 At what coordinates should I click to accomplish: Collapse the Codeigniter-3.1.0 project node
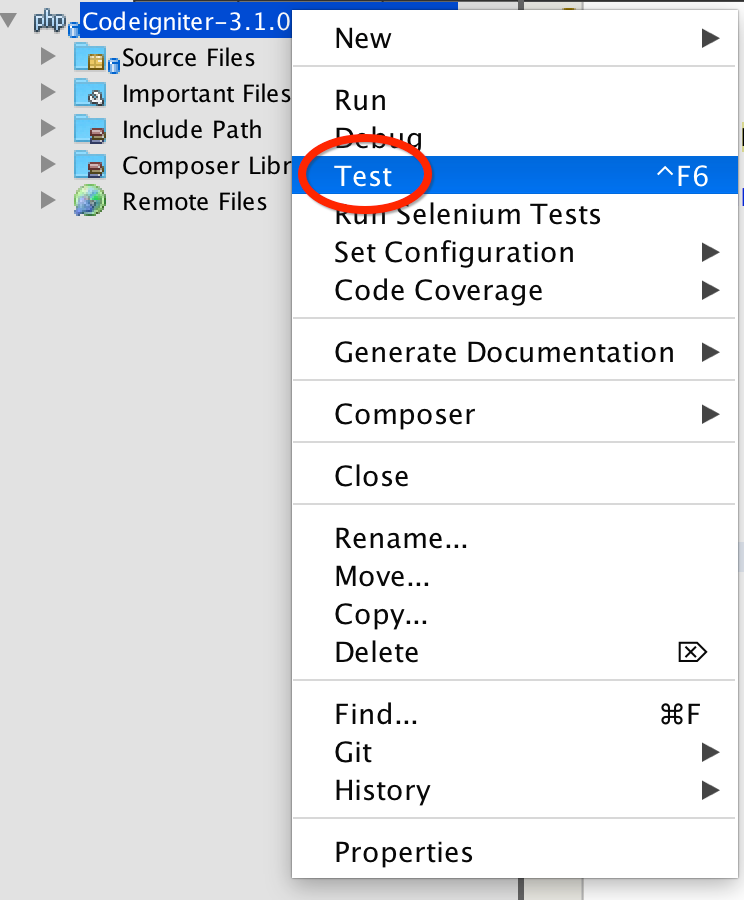click(9, 21)
